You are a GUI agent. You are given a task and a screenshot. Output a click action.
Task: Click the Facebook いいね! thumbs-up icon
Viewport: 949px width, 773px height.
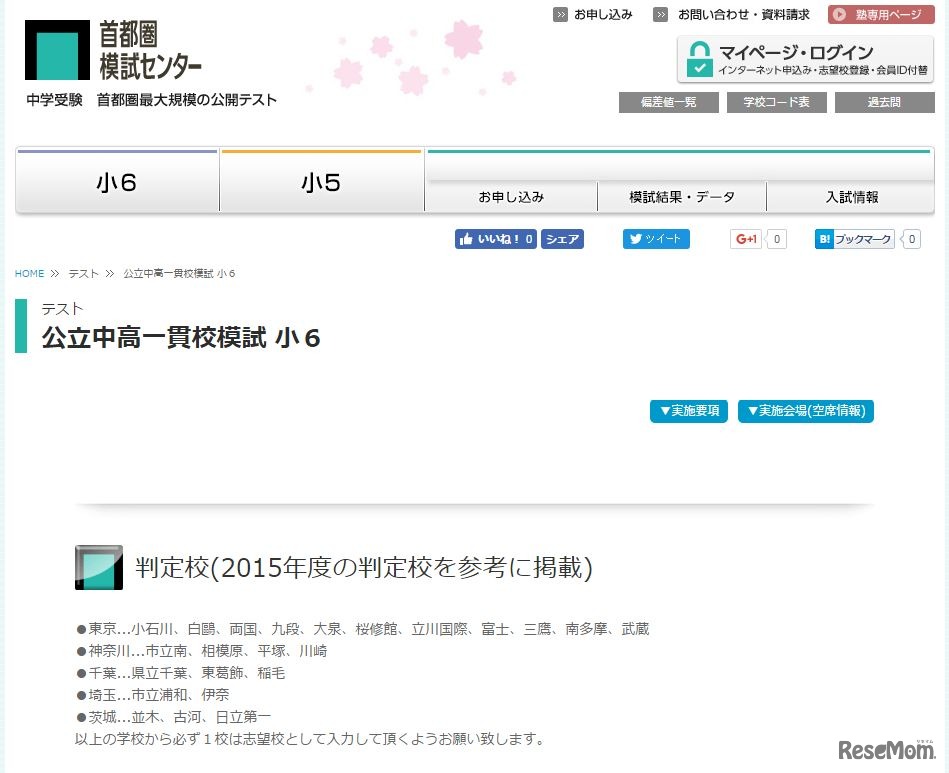tap(468, 239)
